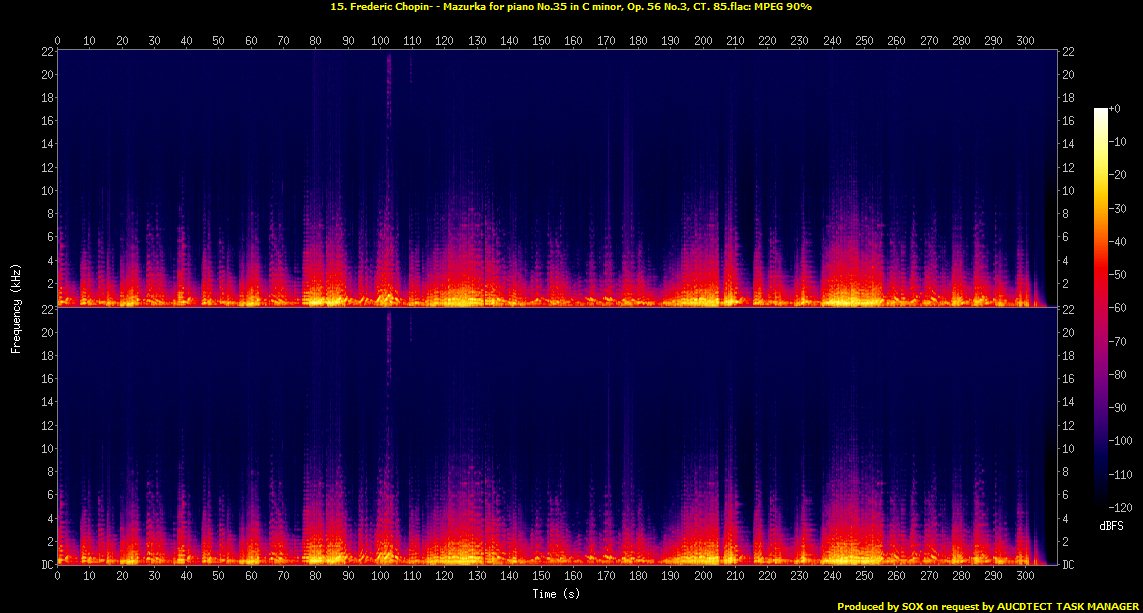Click the 0 mark on the top time axis
The height and width of the screenshot is (613, 1143).
pos(58,41)
